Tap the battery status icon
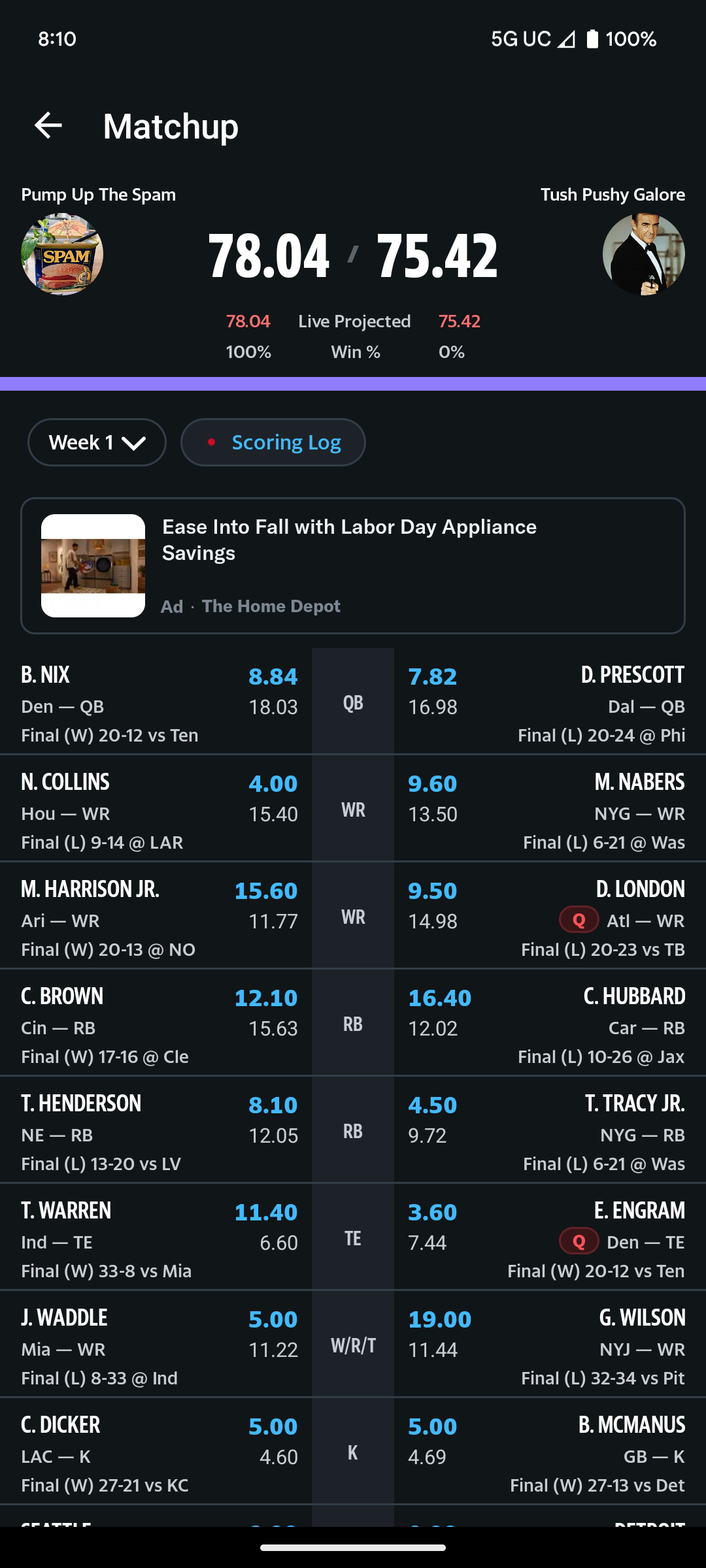 coord(592,39)
